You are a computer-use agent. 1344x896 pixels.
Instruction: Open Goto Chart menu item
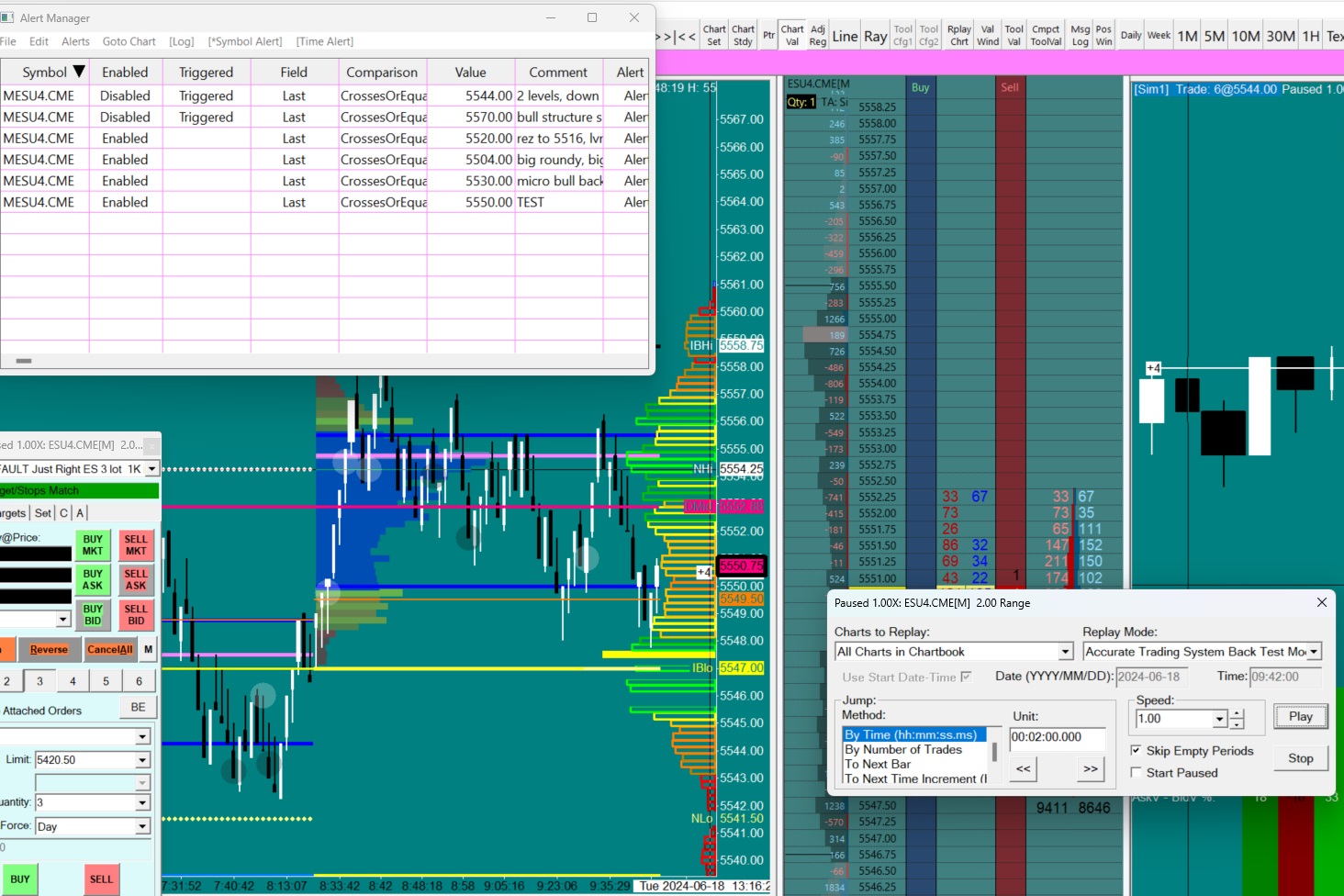coord(129,41)
